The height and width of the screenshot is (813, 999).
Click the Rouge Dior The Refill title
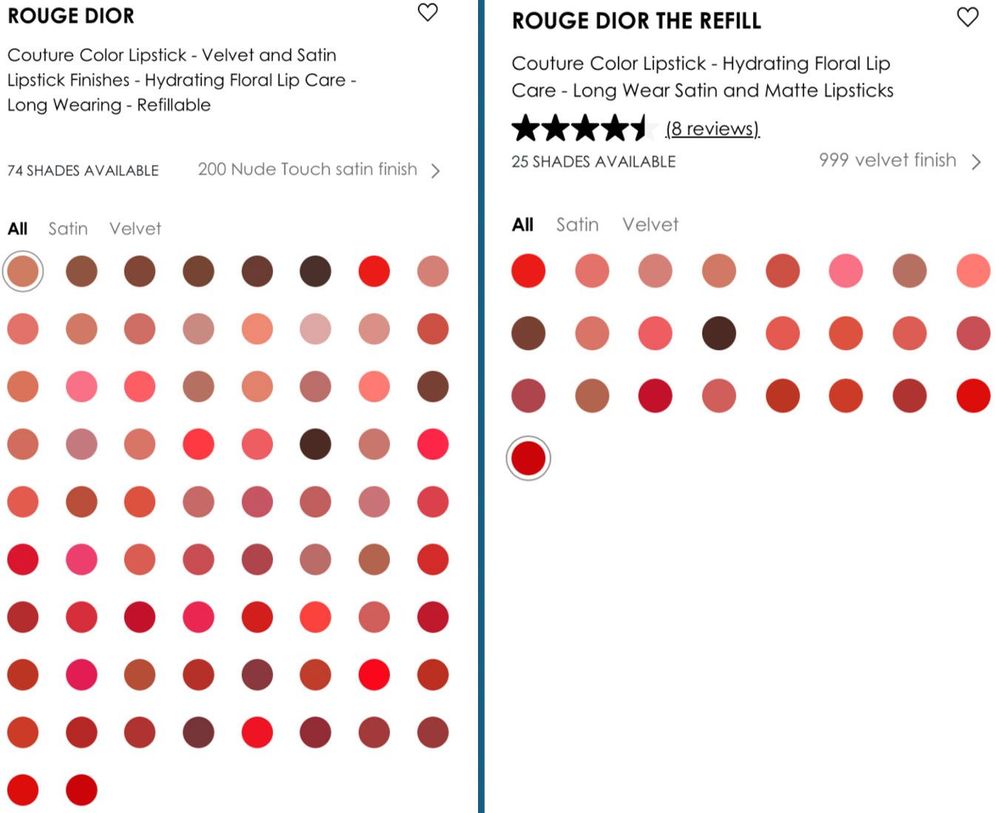point(636,21)
